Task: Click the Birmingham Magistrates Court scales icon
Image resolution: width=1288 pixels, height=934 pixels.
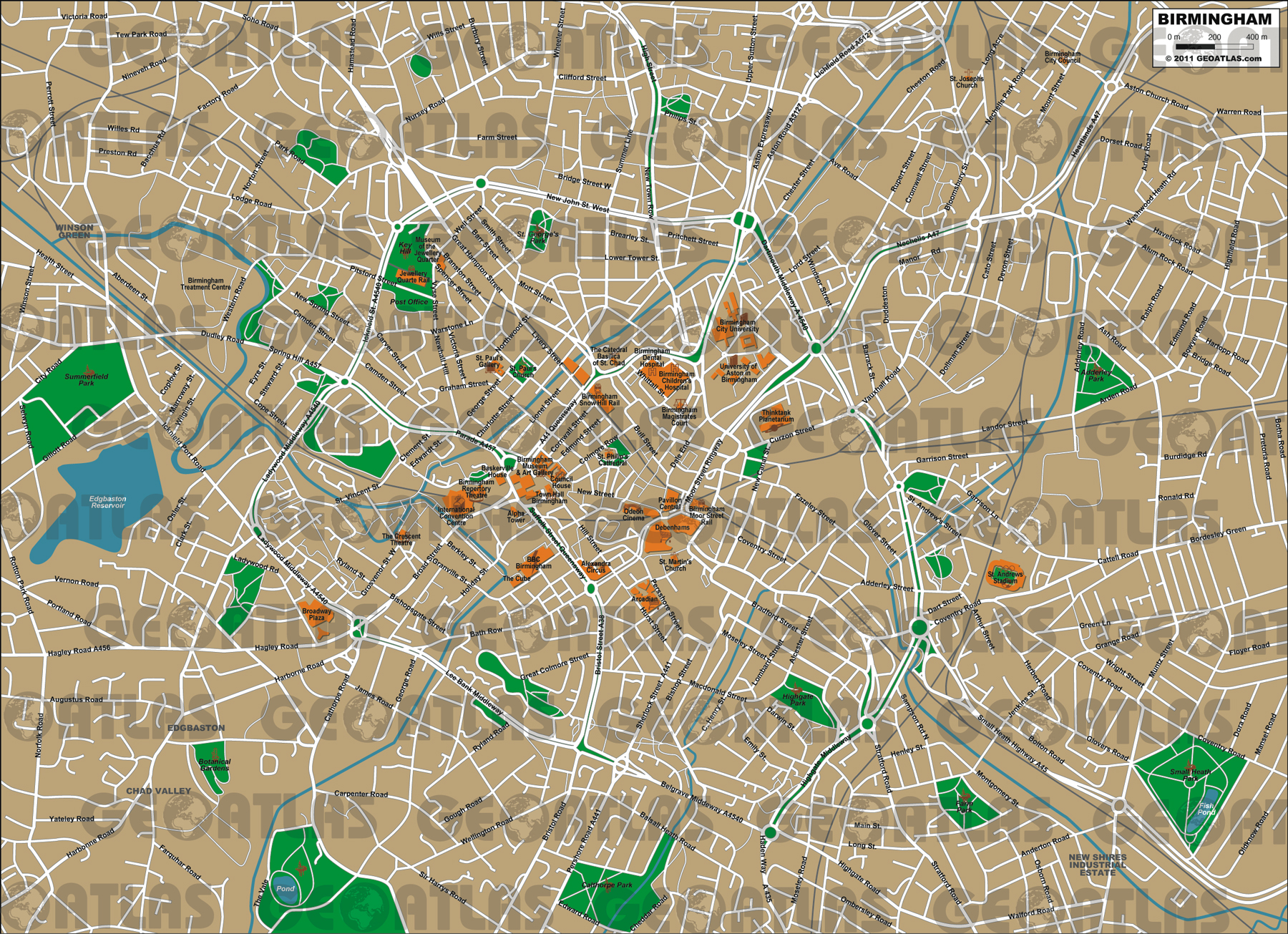Action: tap(680, 404)
